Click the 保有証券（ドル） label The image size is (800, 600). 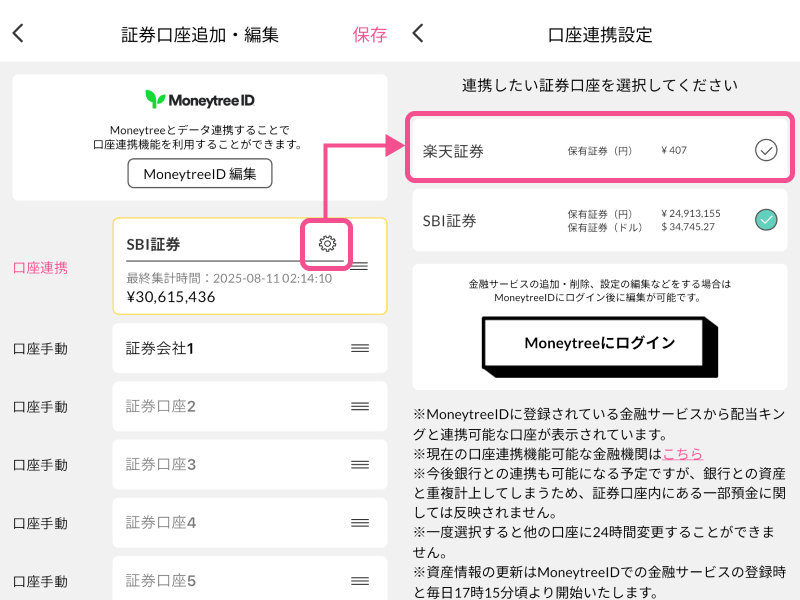[605, 227]
